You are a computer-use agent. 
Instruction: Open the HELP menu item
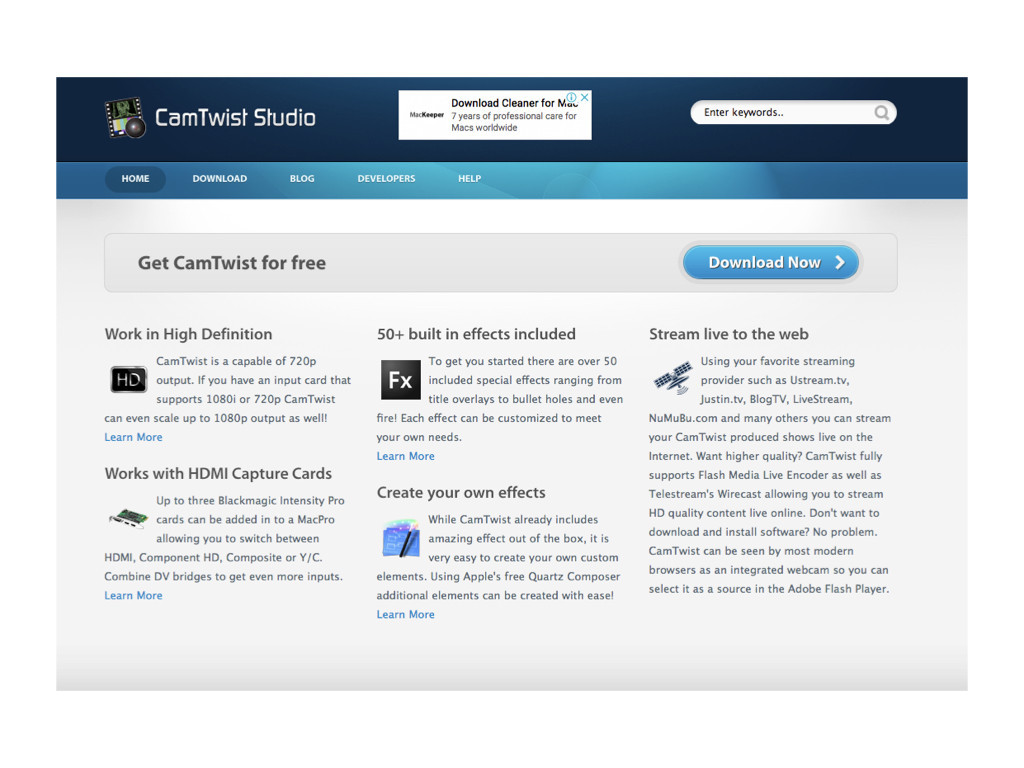click(x=469, y=179)
